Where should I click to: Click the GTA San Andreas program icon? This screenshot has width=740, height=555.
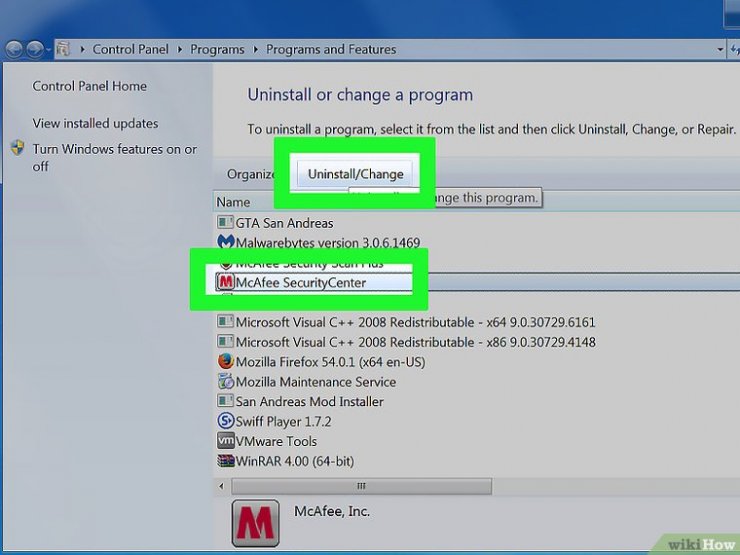click(225, 222)
